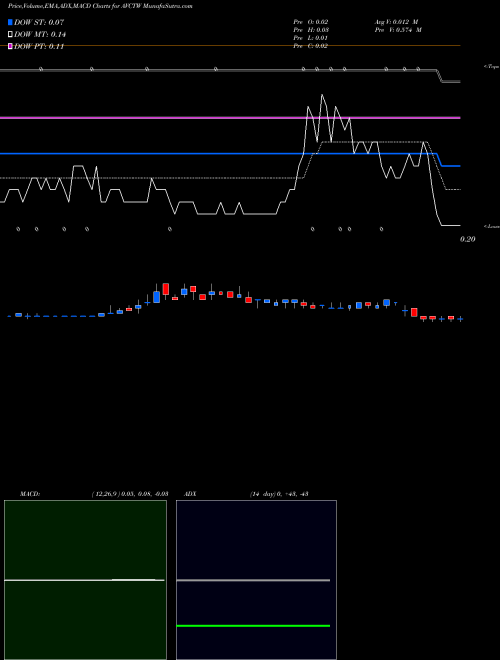This screenshot has width=500, height=660.
Task: Click the tallest red candlestick
Action: click(166, 289)
